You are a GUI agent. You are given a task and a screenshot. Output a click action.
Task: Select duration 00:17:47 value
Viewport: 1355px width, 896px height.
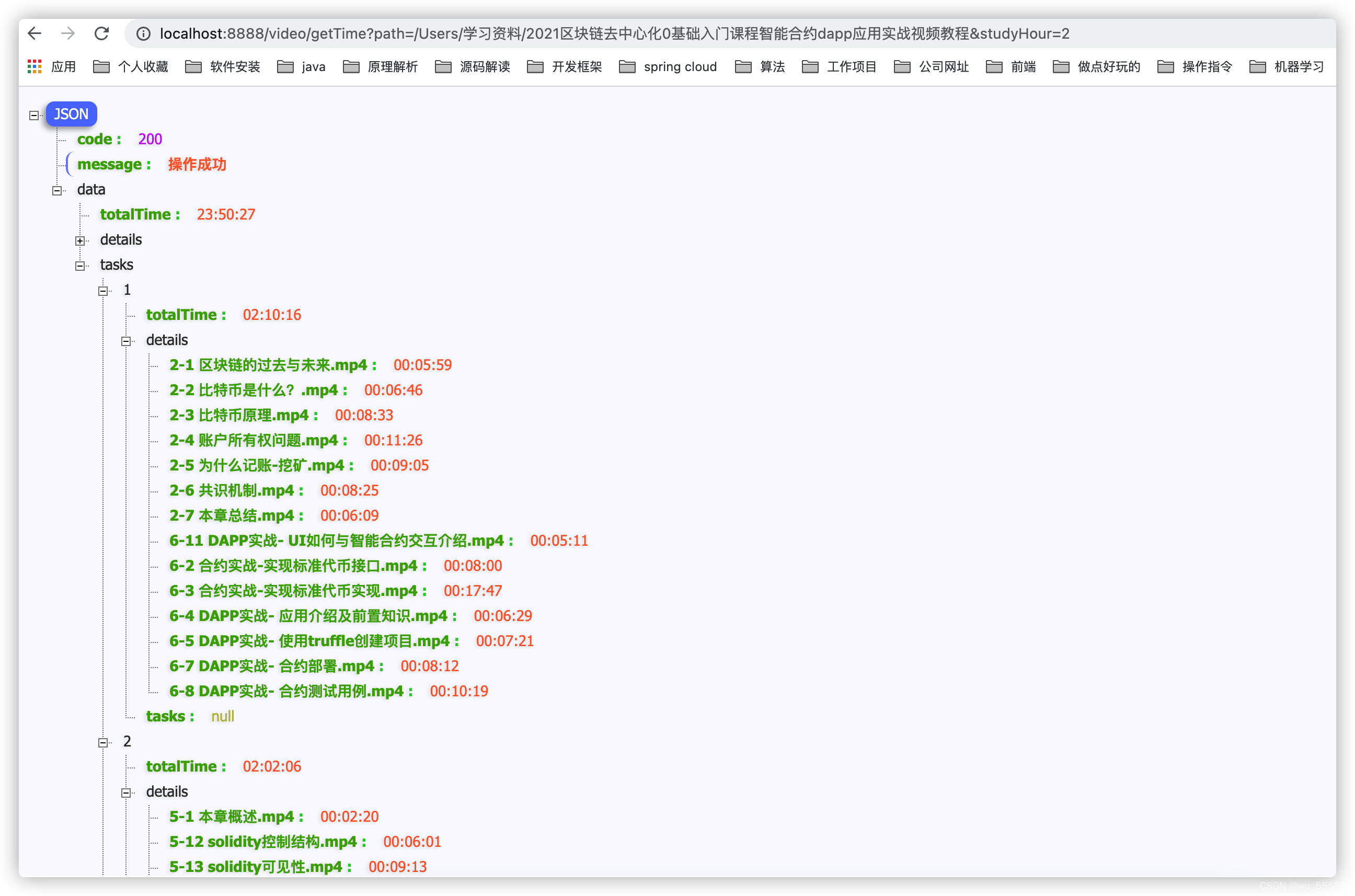pyautogui.click(x=473, y=591)
